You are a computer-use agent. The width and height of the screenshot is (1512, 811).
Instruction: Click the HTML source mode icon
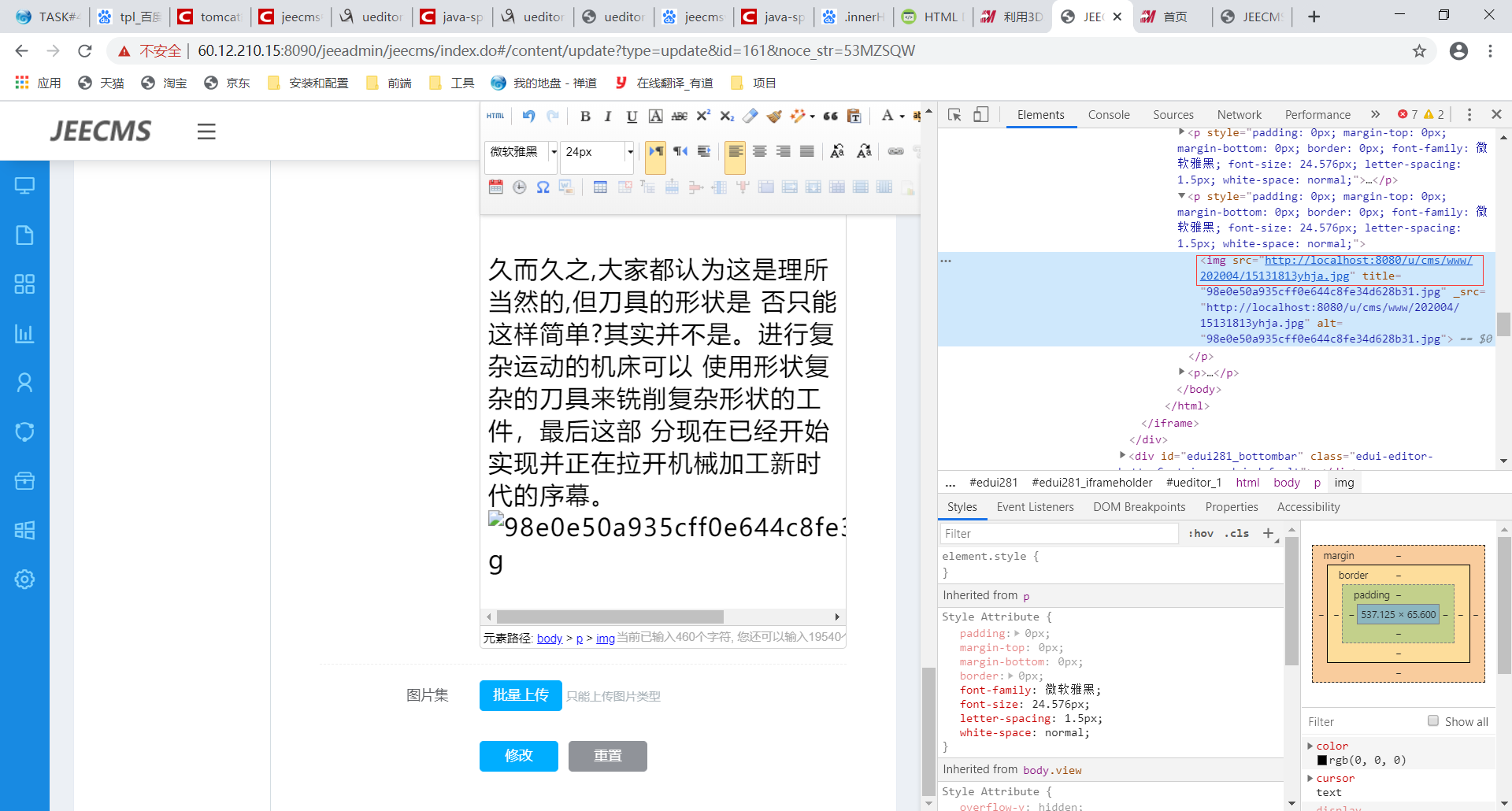click(495, 117)
